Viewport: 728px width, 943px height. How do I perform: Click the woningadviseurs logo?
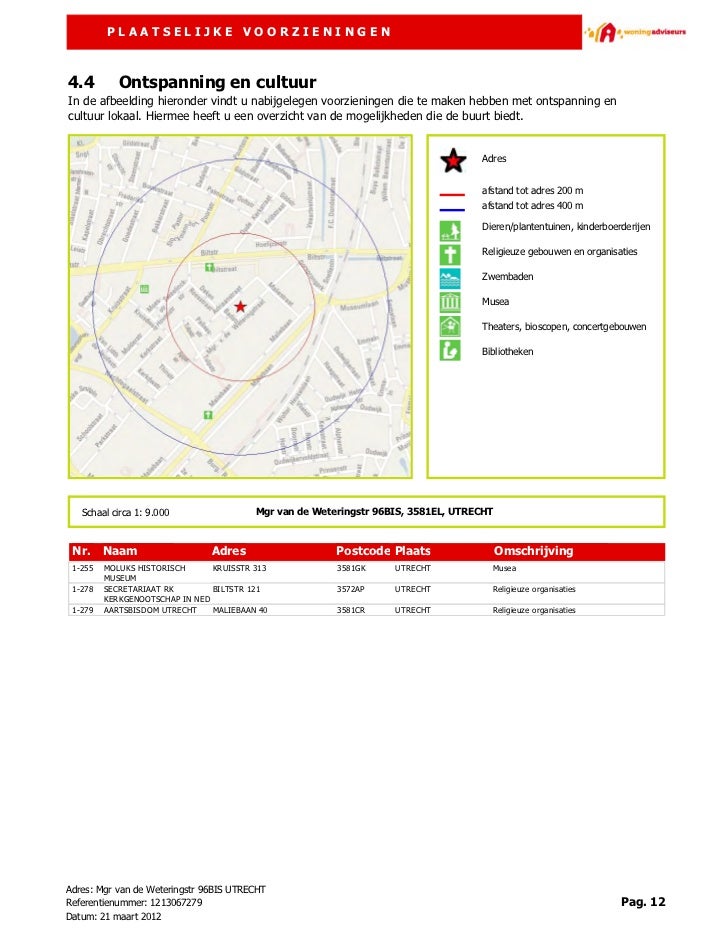634,32
